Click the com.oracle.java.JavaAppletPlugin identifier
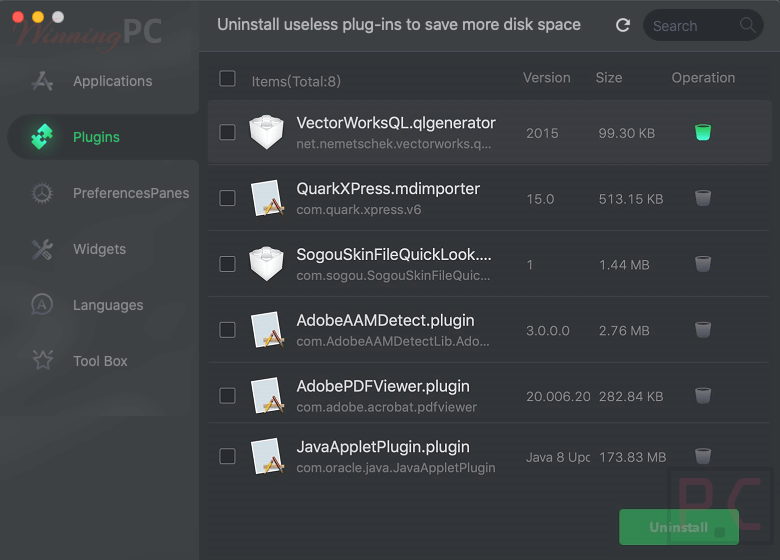 (396, 468)
